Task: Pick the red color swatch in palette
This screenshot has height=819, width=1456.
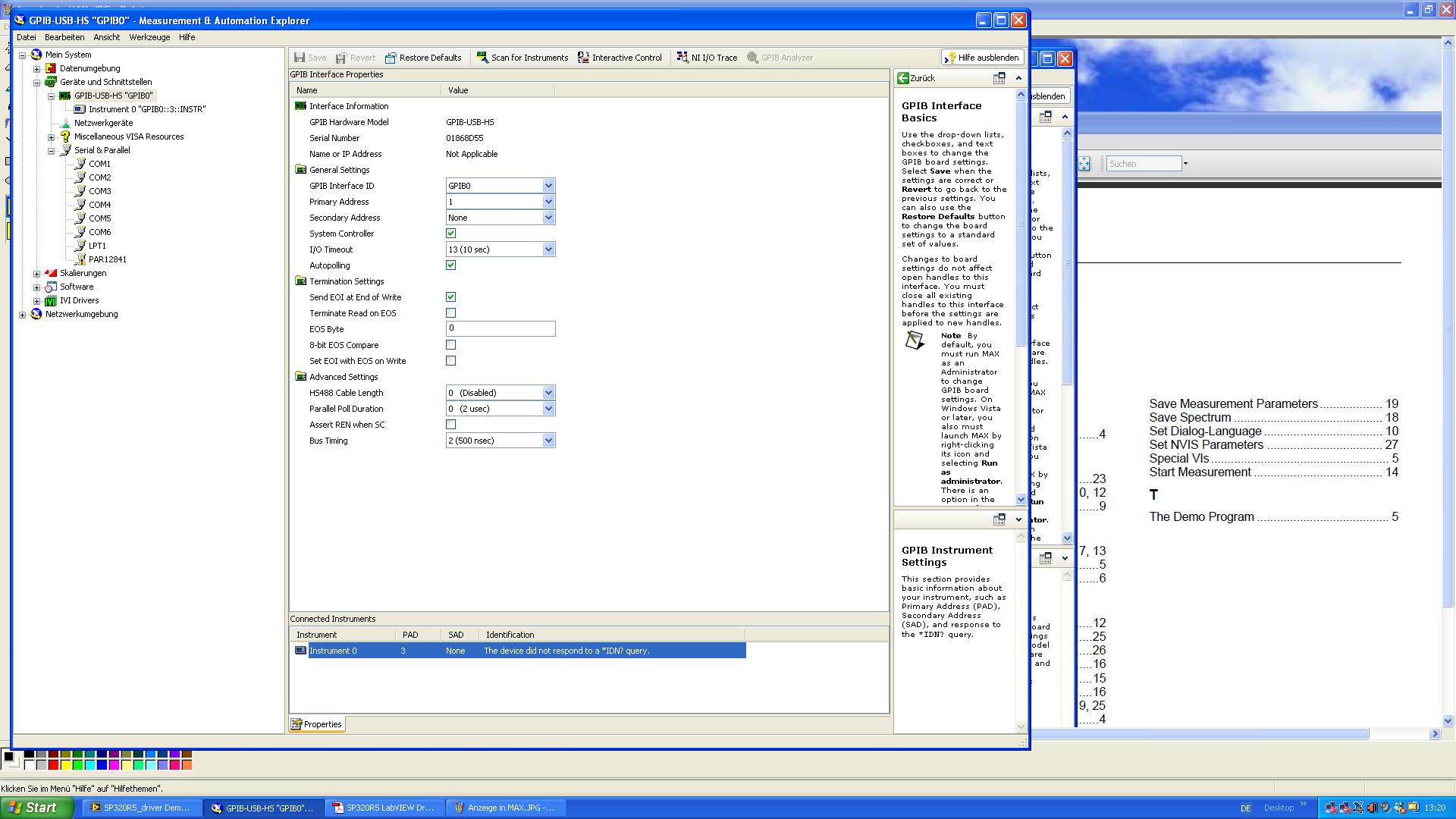Action: click(53, 765)
